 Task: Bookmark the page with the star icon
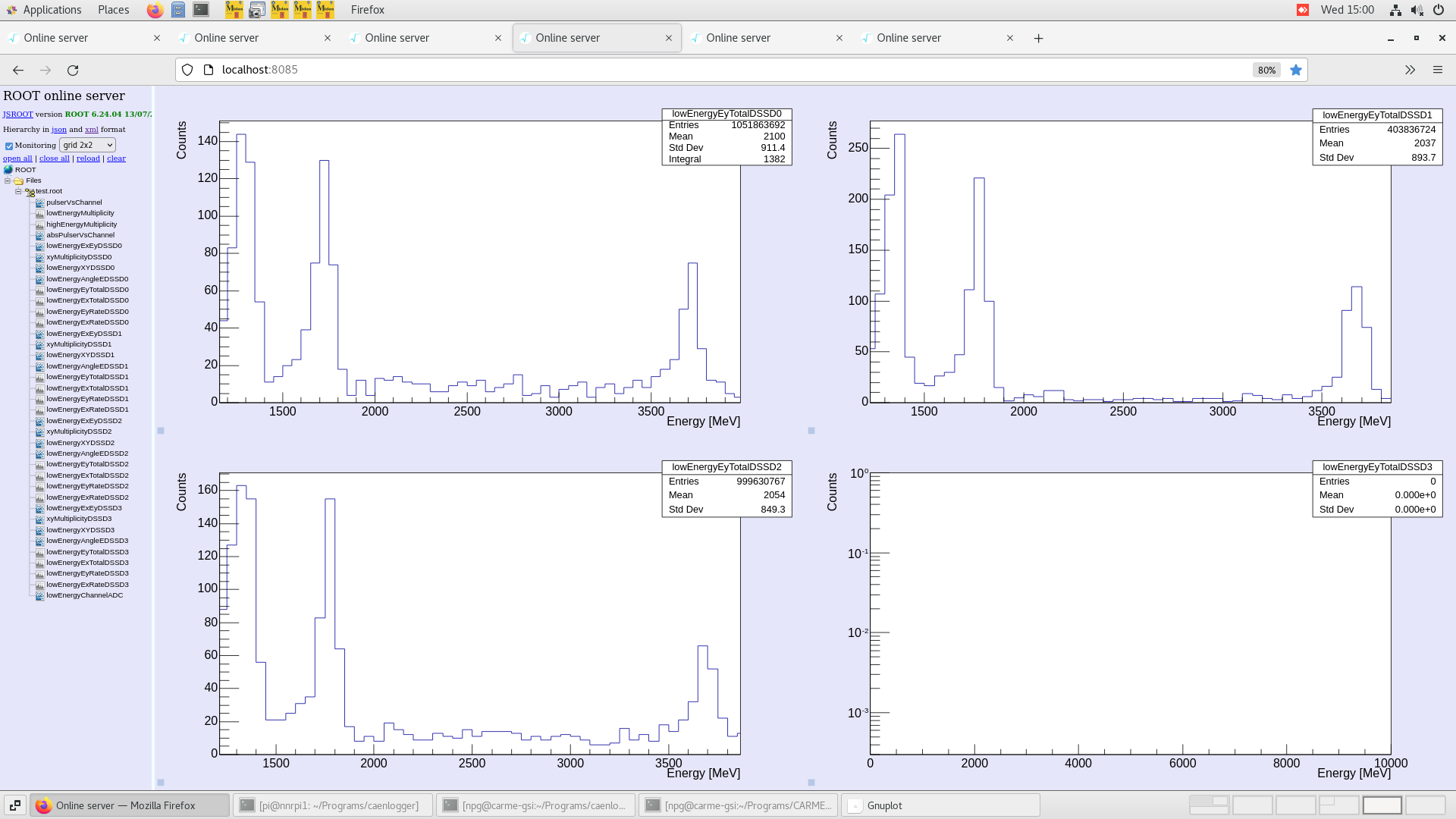pos(1296,70)
